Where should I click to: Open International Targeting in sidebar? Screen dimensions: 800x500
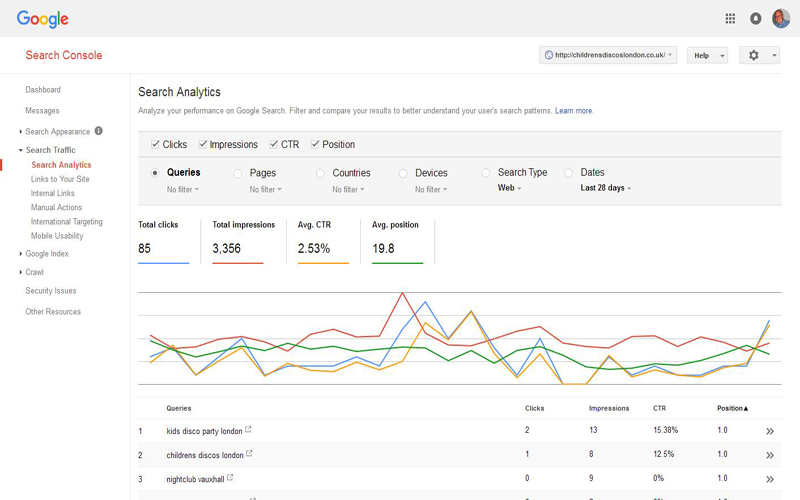click(x=66, y=222)
